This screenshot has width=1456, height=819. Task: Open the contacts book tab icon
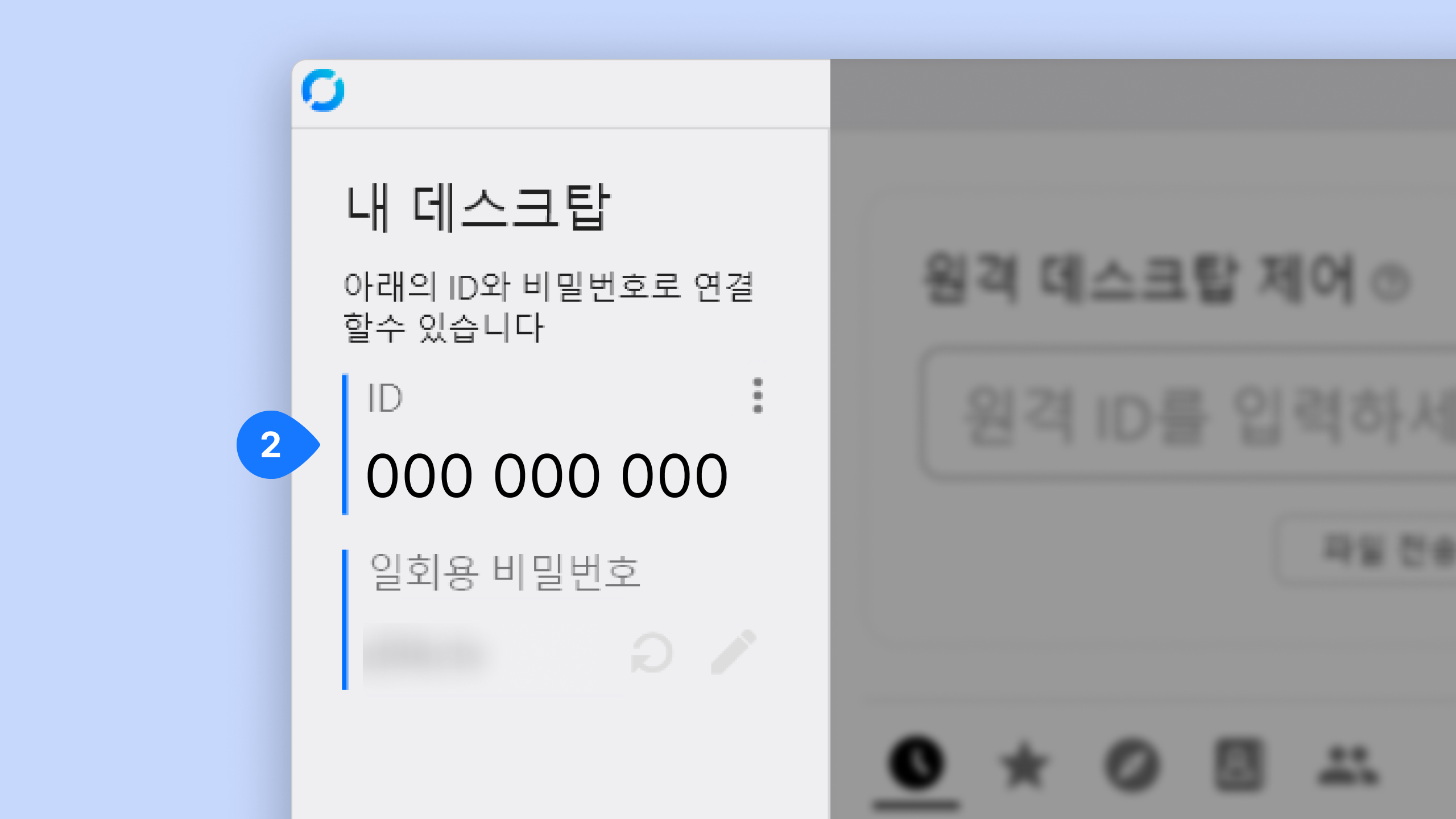pos(1239,765)
